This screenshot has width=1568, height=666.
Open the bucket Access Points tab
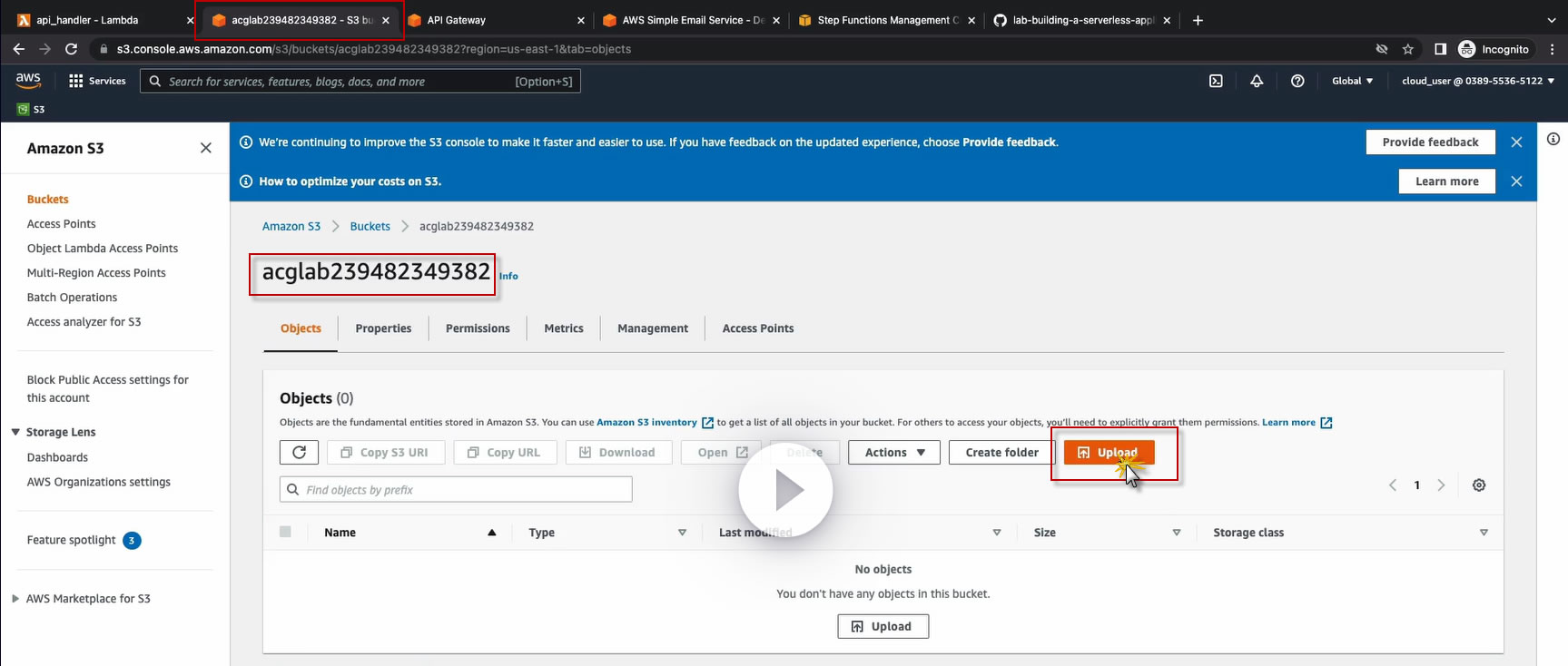click(x=758, y=328)
